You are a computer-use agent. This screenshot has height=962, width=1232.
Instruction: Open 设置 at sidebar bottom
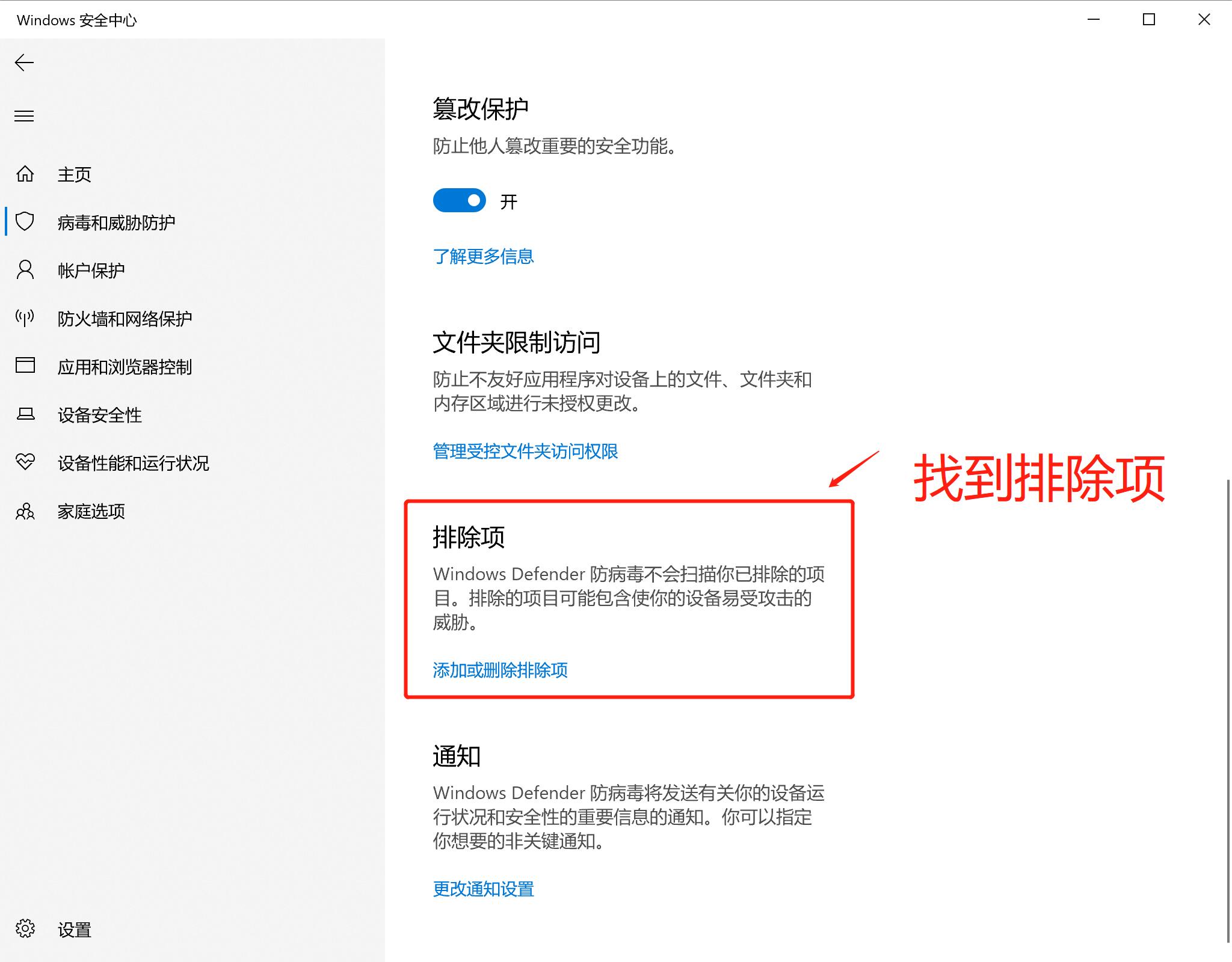coord(74,930)
